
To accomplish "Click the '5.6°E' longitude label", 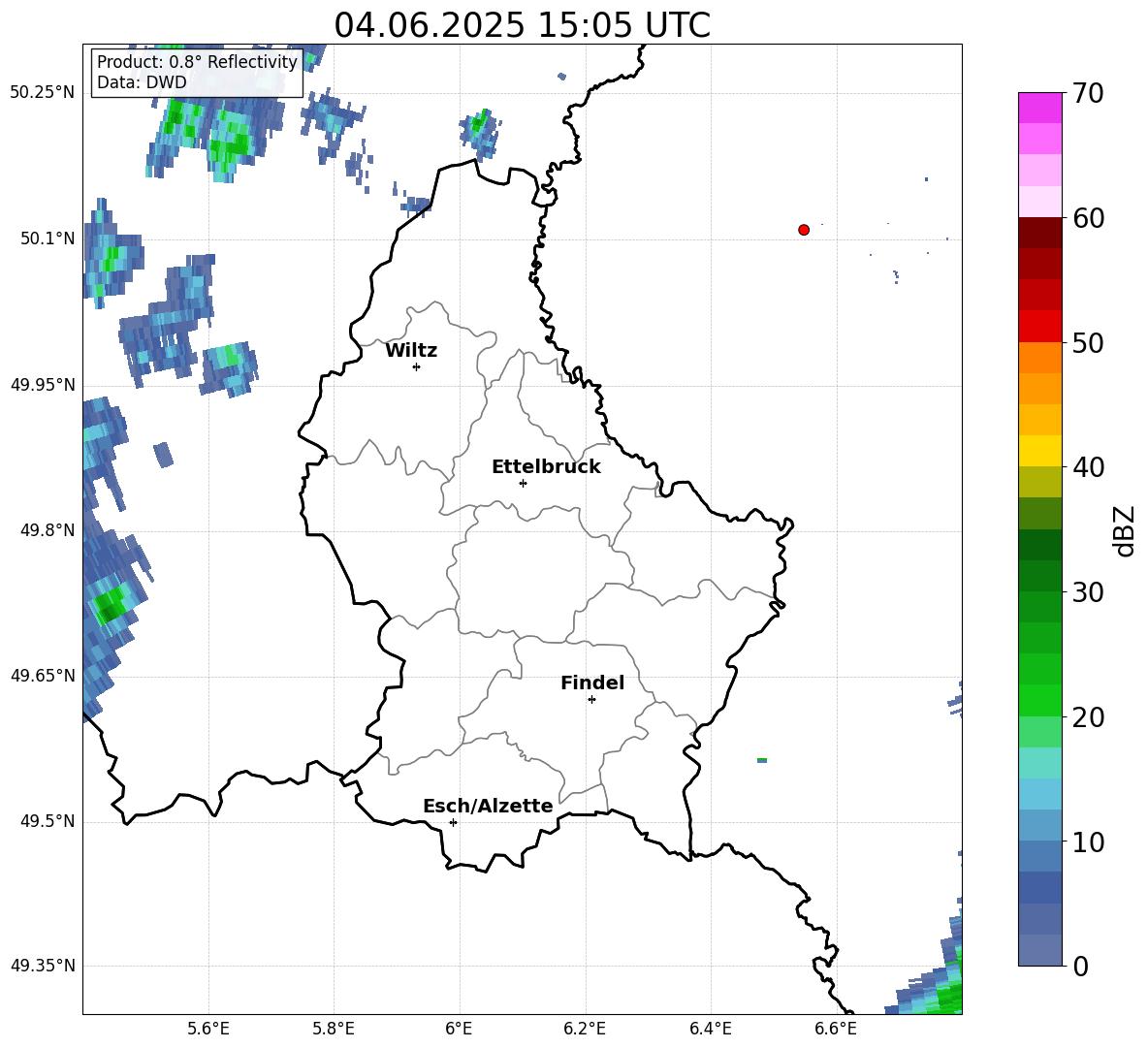I will [208, 1029].
